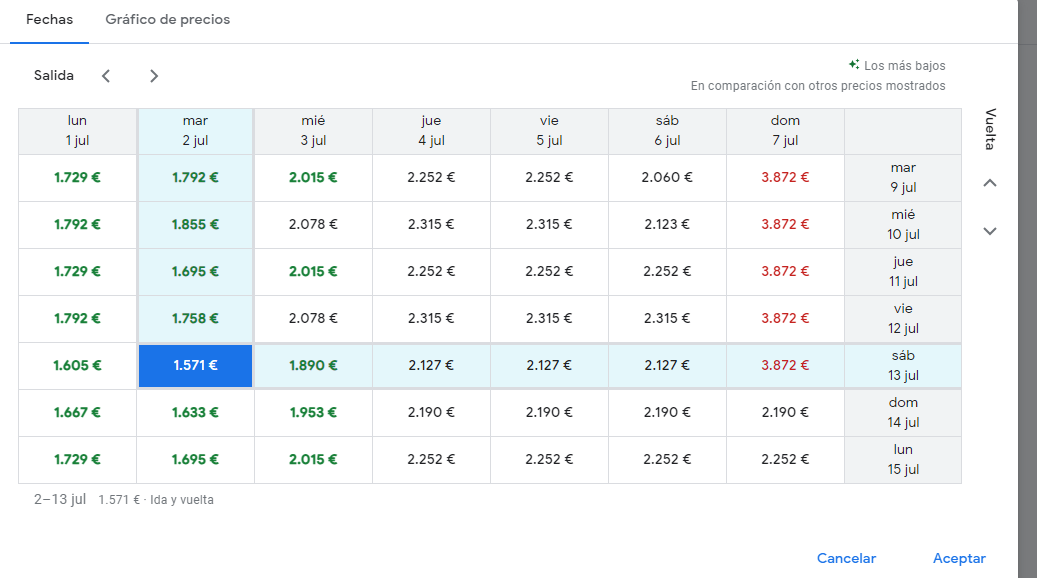Go to previous departure dates arrow
The image size is (1037, 578).
106,76
